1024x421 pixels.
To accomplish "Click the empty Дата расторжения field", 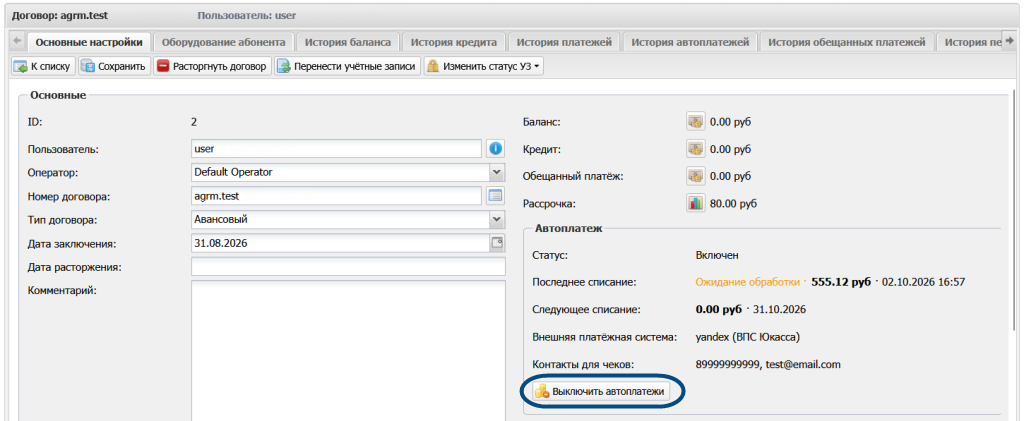I will [349, 267].
